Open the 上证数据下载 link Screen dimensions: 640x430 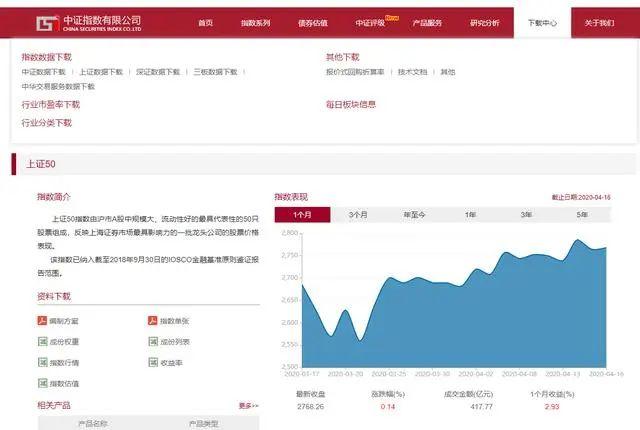pyautogui.click(x=101, y=72)
